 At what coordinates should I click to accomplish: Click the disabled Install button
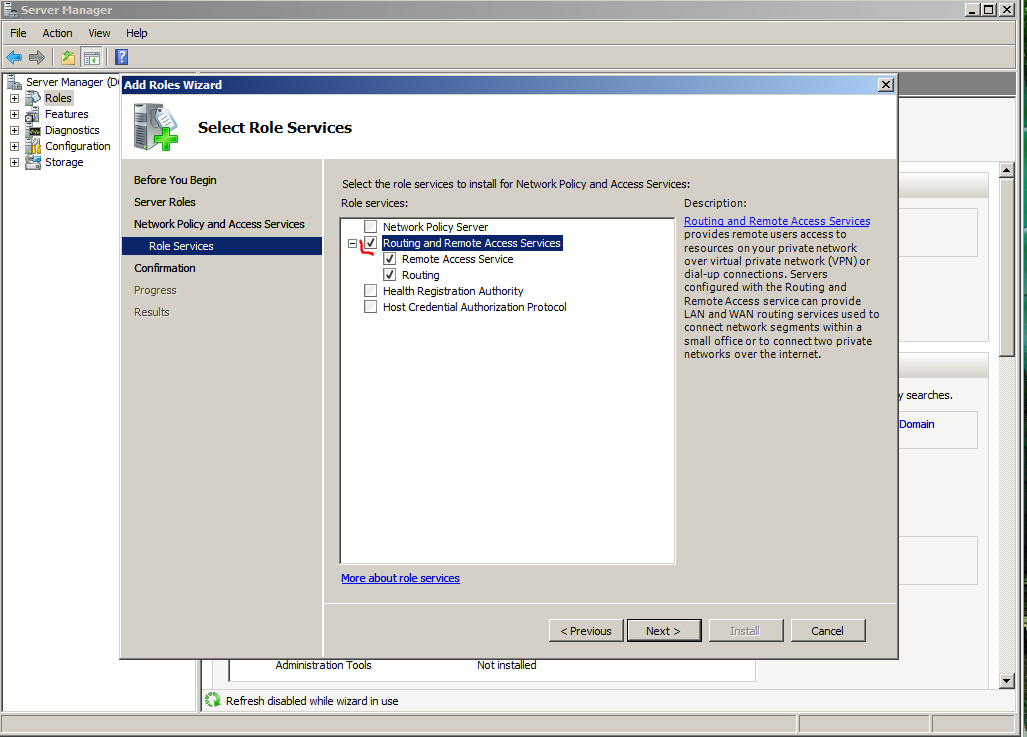tap(746, 631)
